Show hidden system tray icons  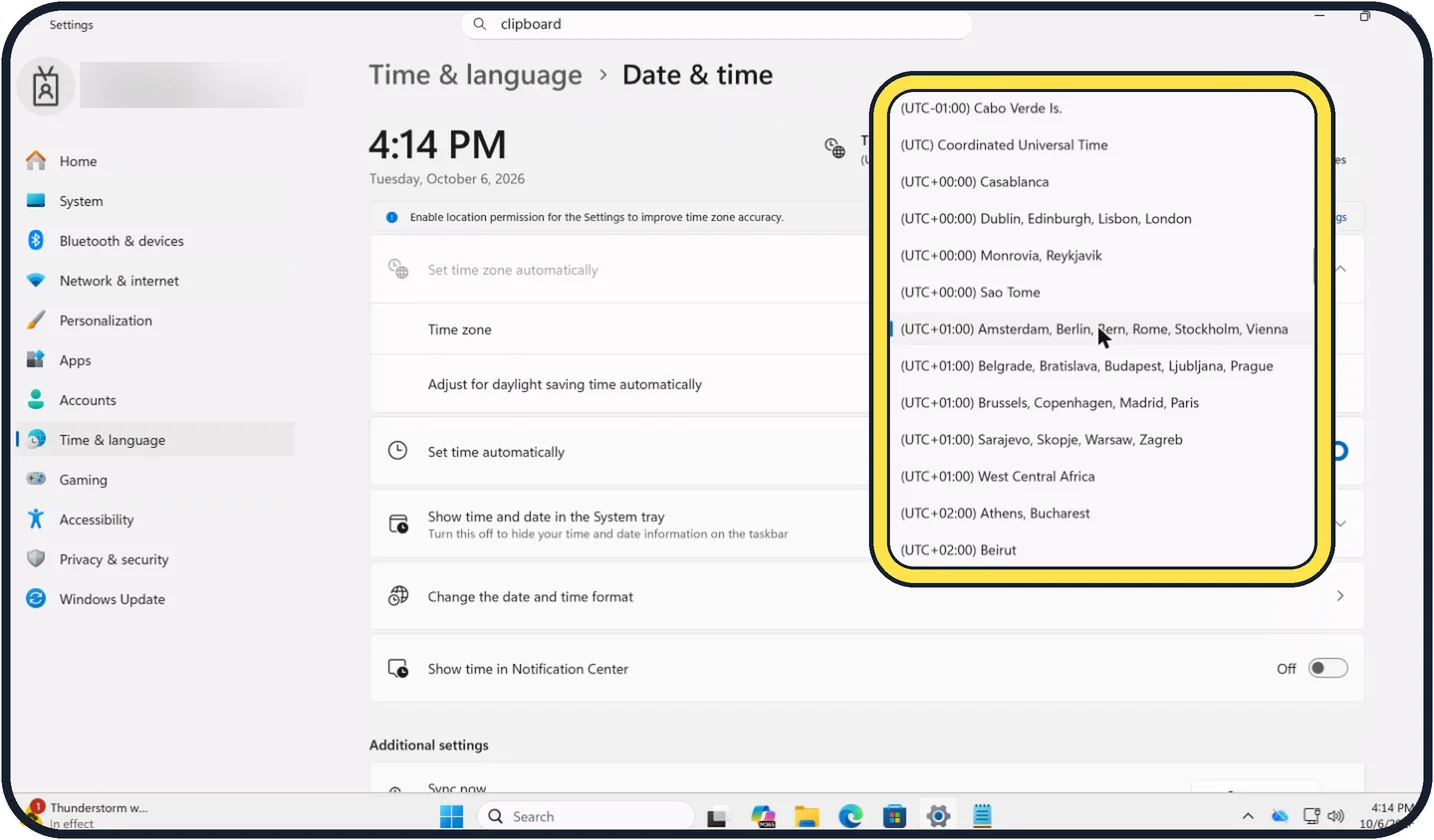1248,816
